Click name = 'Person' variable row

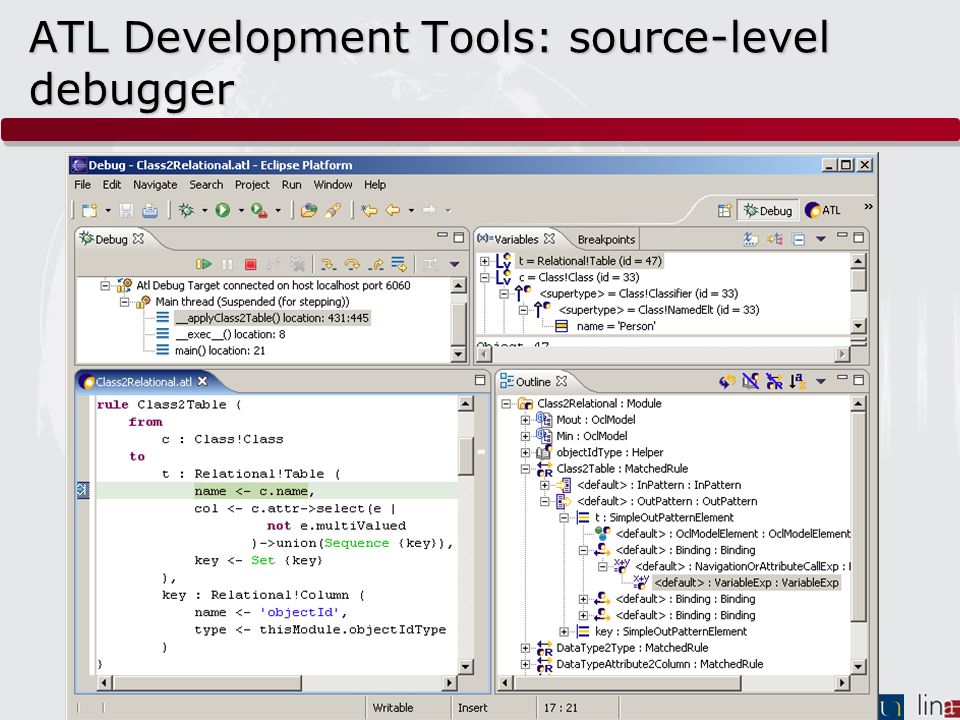tap(616, 326)
